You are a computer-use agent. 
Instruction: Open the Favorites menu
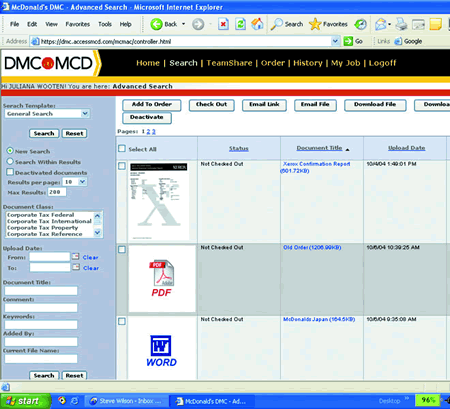(78, 24)
